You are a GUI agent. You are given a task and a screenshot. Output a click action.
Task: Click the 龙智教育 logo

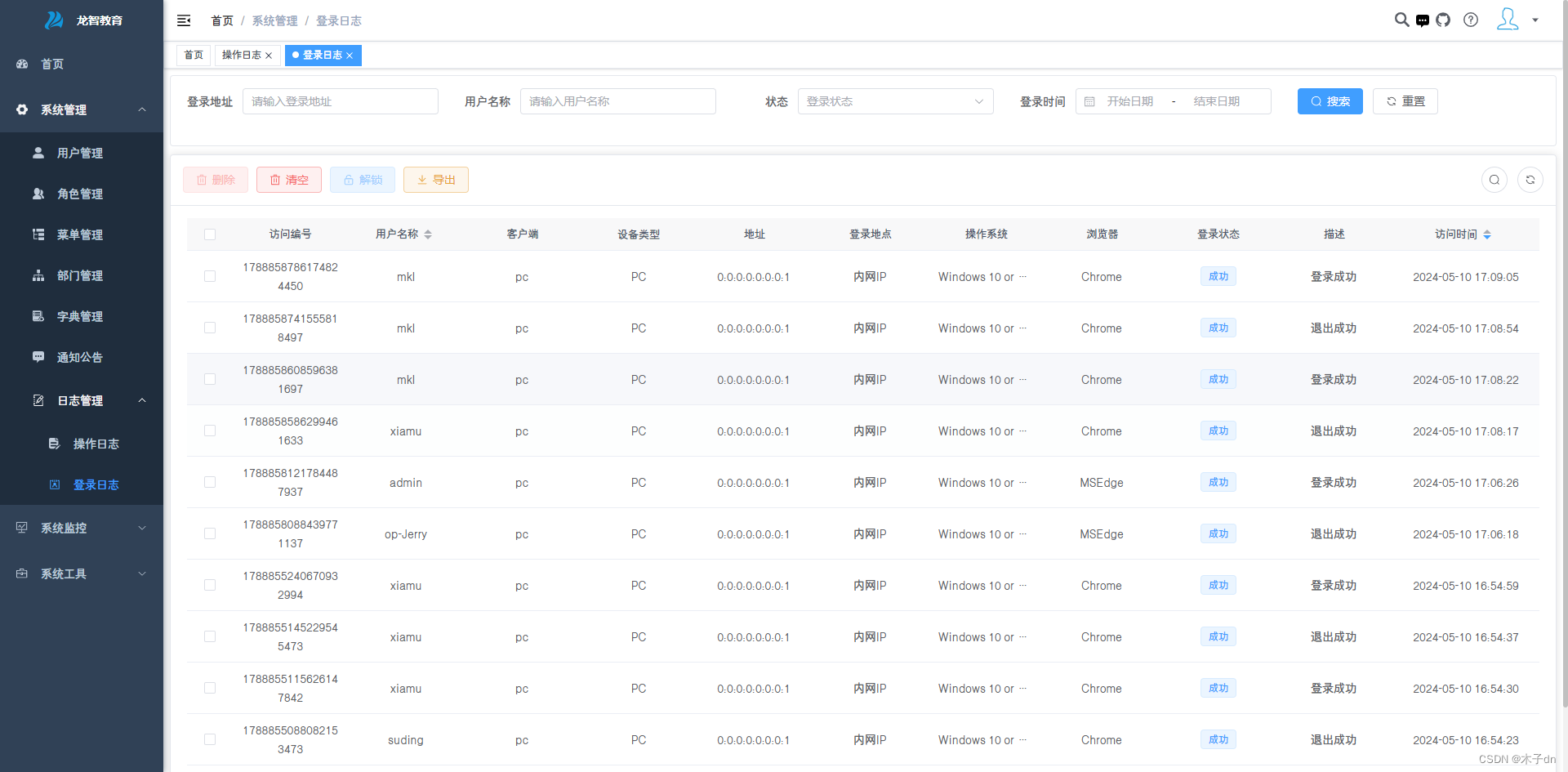pyautogui.click(x=83, y=20)
